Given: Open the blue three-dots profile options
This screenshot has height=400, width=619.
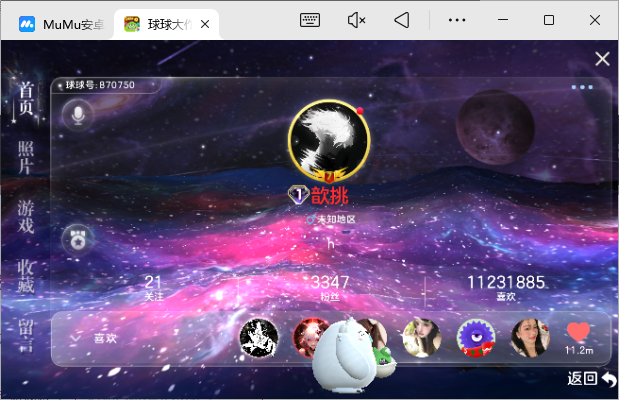Looking at the screenshot, I should tap(582, 87).
